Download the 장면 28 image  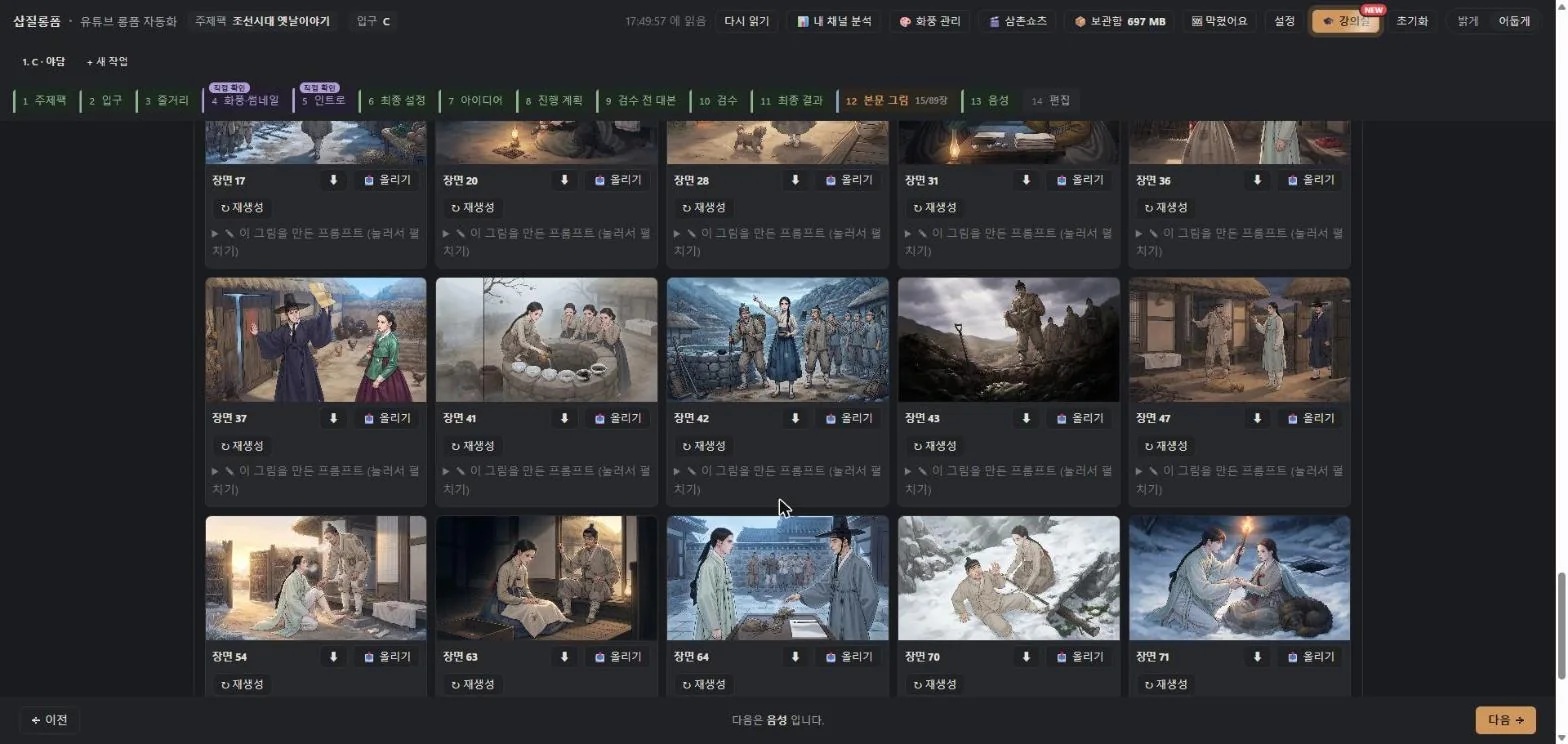[795, 180]
